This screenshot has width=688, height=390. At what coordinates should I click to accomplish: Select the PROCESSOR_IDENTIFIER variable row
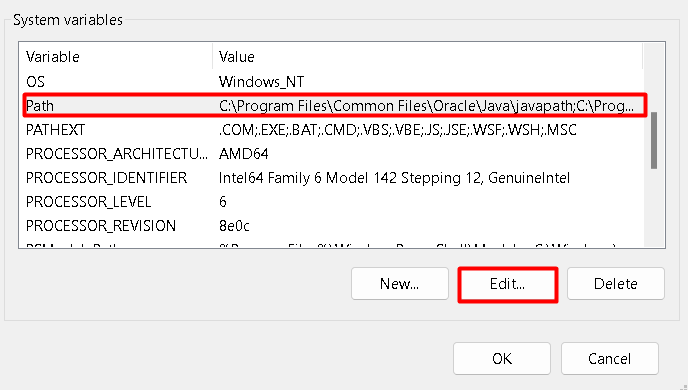pos(331,178)
